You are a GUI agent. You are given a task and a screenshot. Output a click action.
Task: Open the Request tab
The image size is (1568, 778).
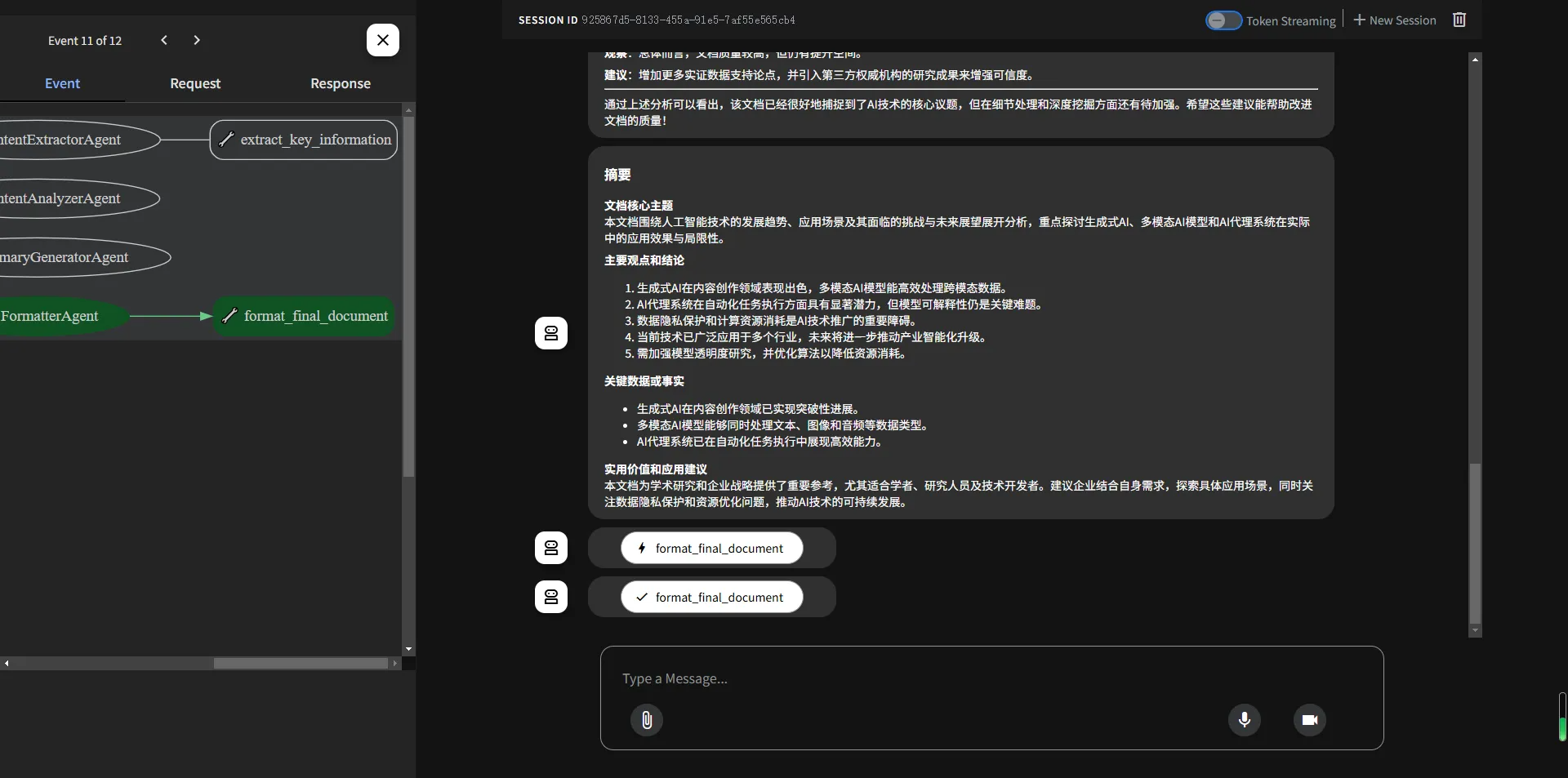pyautogui.click(x=195, y=83)
